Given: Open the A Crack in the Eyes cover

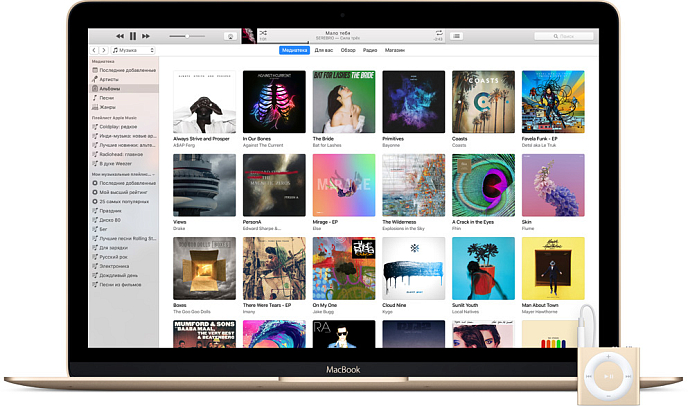Looking at the screenshot, I should [484, 185].
